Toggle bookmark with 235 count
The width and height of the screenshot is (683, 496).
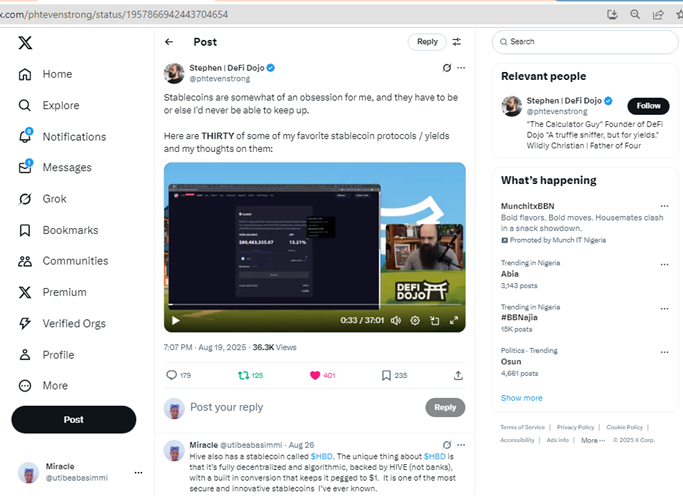[394, 375]
